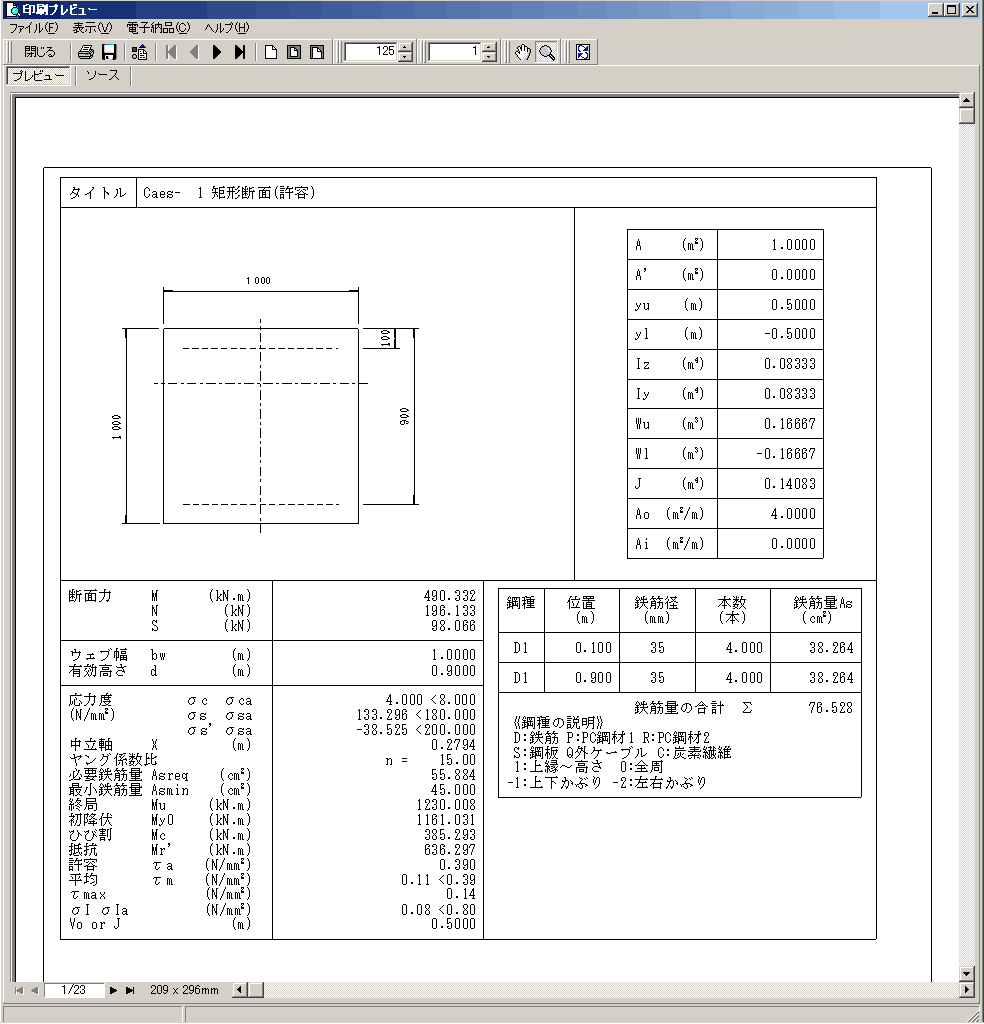Click the Mu value 1230.008
This screenshot has width=984, height=1024.
pyautogui.click(x=446, y=805)
